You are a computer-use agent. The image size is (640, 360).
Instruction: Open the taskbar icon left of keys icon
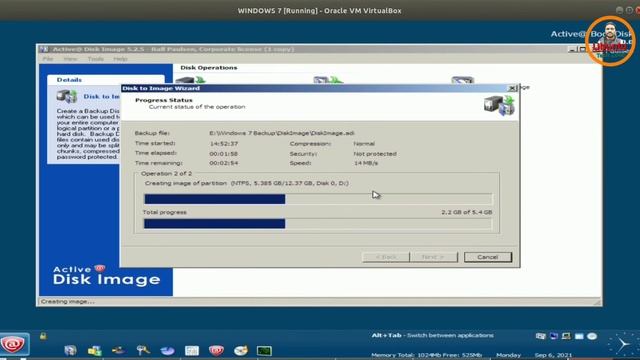(119, 351)
